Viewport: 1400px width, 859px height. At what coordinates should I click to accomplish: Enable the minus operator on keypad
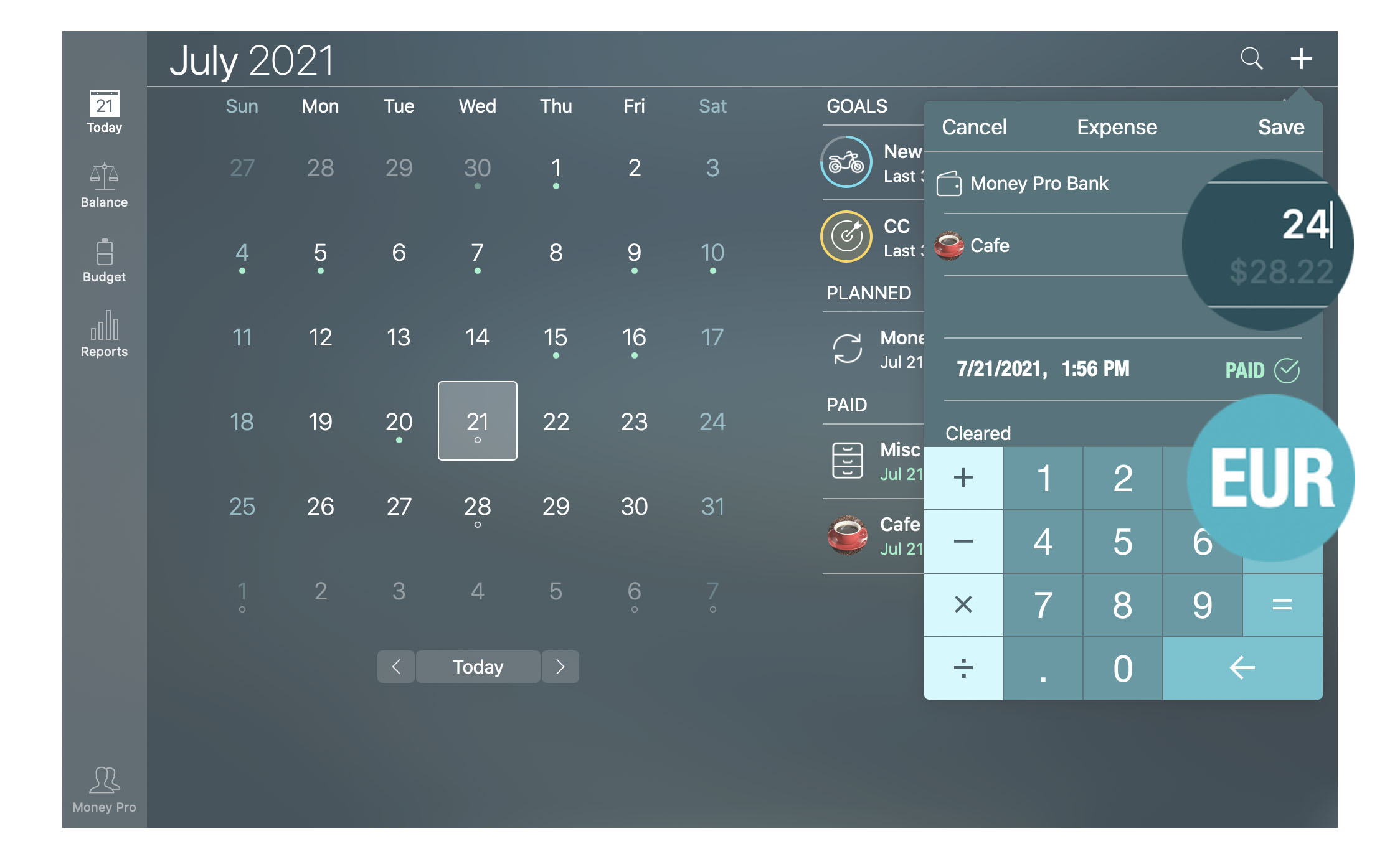(963, 541)
